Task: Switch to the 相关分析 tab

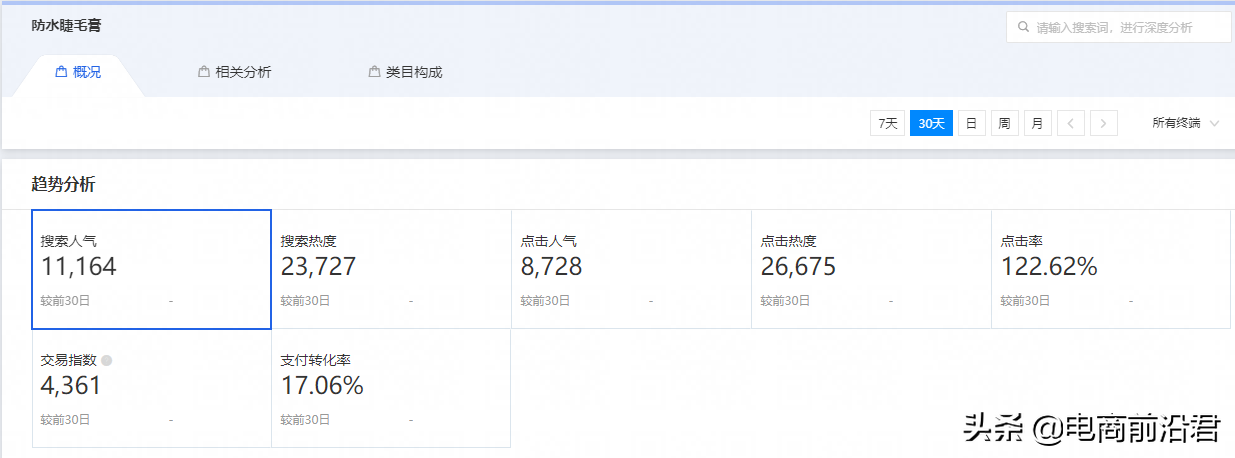Action: pyautogui.click(x=236, y=72)
